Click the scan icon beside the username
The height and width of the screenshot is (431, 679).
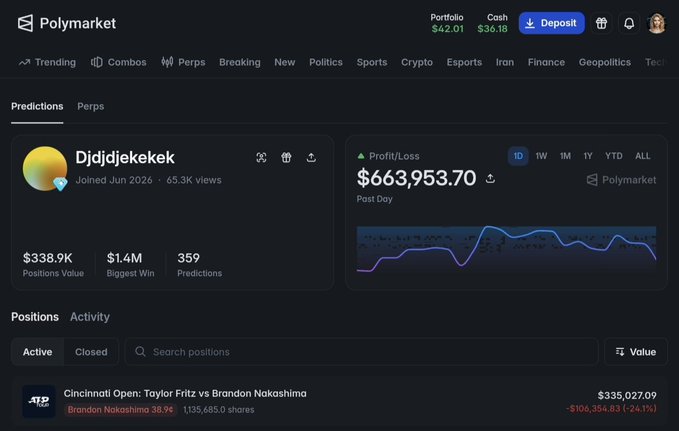click(x=261, y=157)
